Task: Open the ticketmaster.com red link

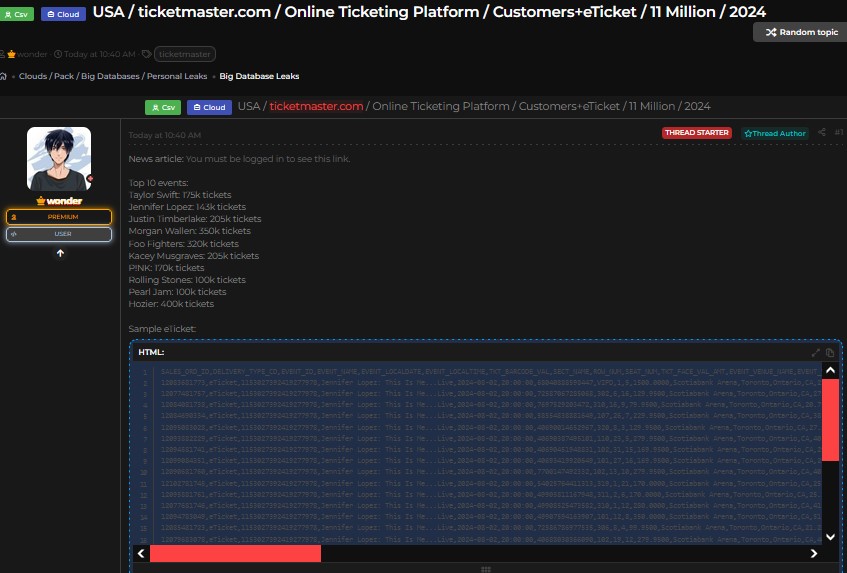Action: tap(316, 106)
